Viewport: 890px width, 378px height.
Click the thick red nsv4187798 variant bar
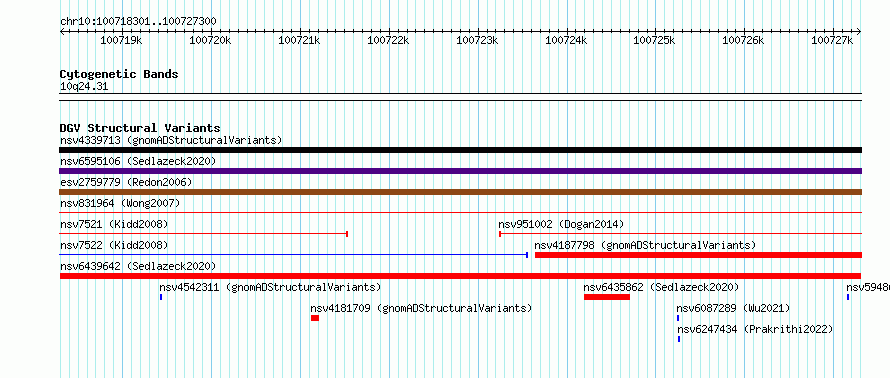point(698,255)
